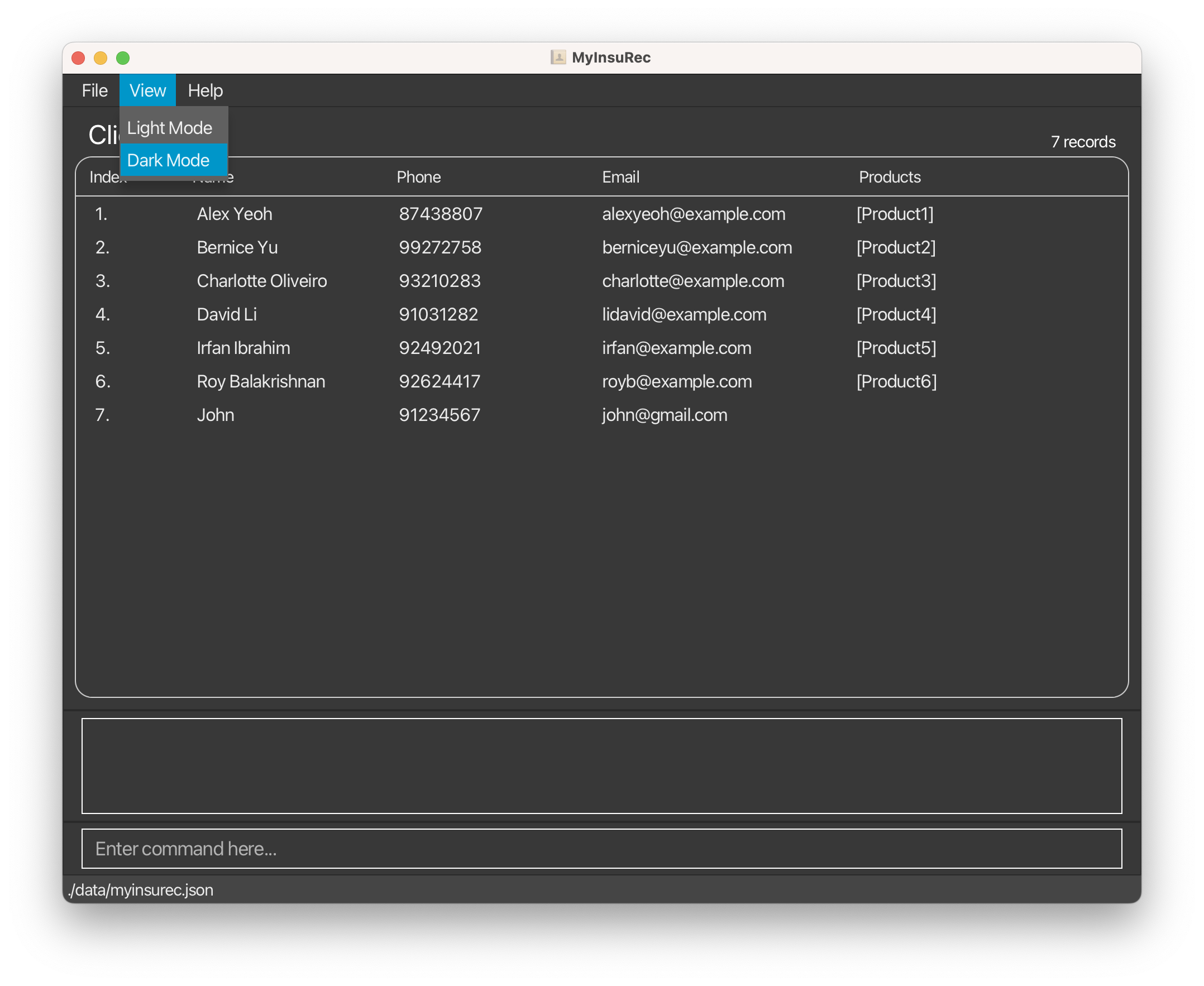1204x986 pixels.
Task: Click phone number 91234567
Action: tap(439, 415)
